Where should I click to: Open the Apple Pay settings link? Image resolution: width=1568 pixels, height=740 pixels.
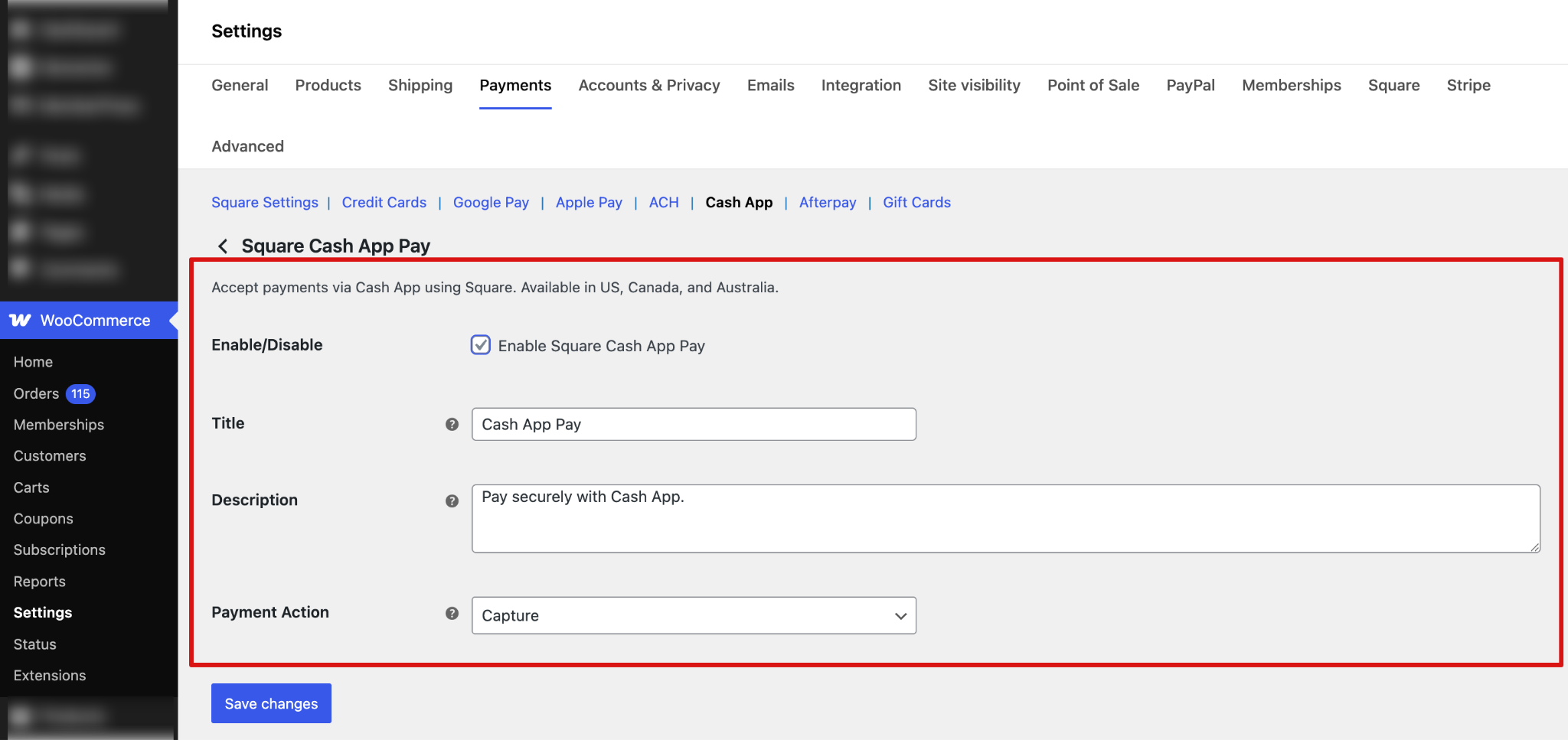click(588, 202)
